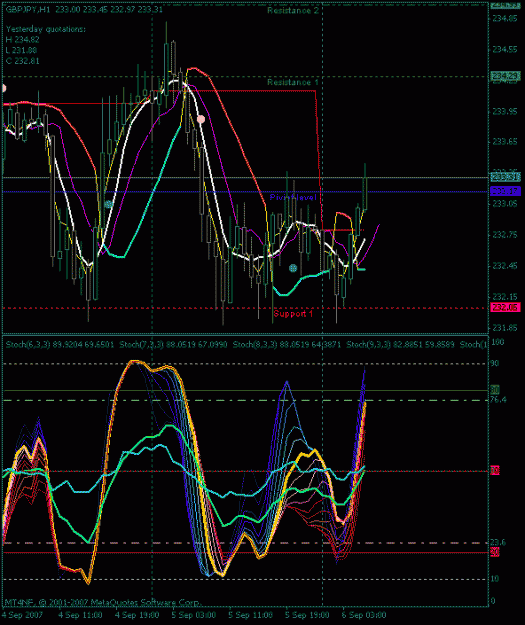
Task: Select the 'L 231.88' yesterday low value
Action: pyautogui.click(x=22, y=51)
